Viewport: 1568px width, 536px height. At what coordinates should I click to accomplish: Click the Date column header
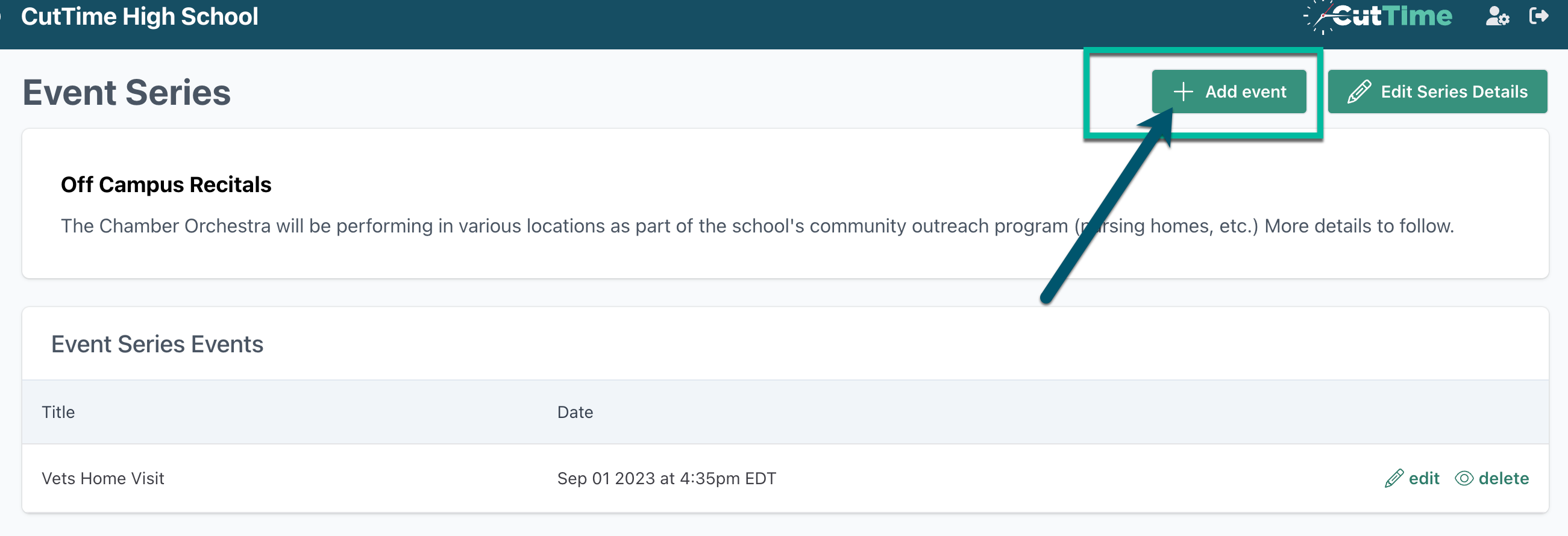[x=575, y=412]
